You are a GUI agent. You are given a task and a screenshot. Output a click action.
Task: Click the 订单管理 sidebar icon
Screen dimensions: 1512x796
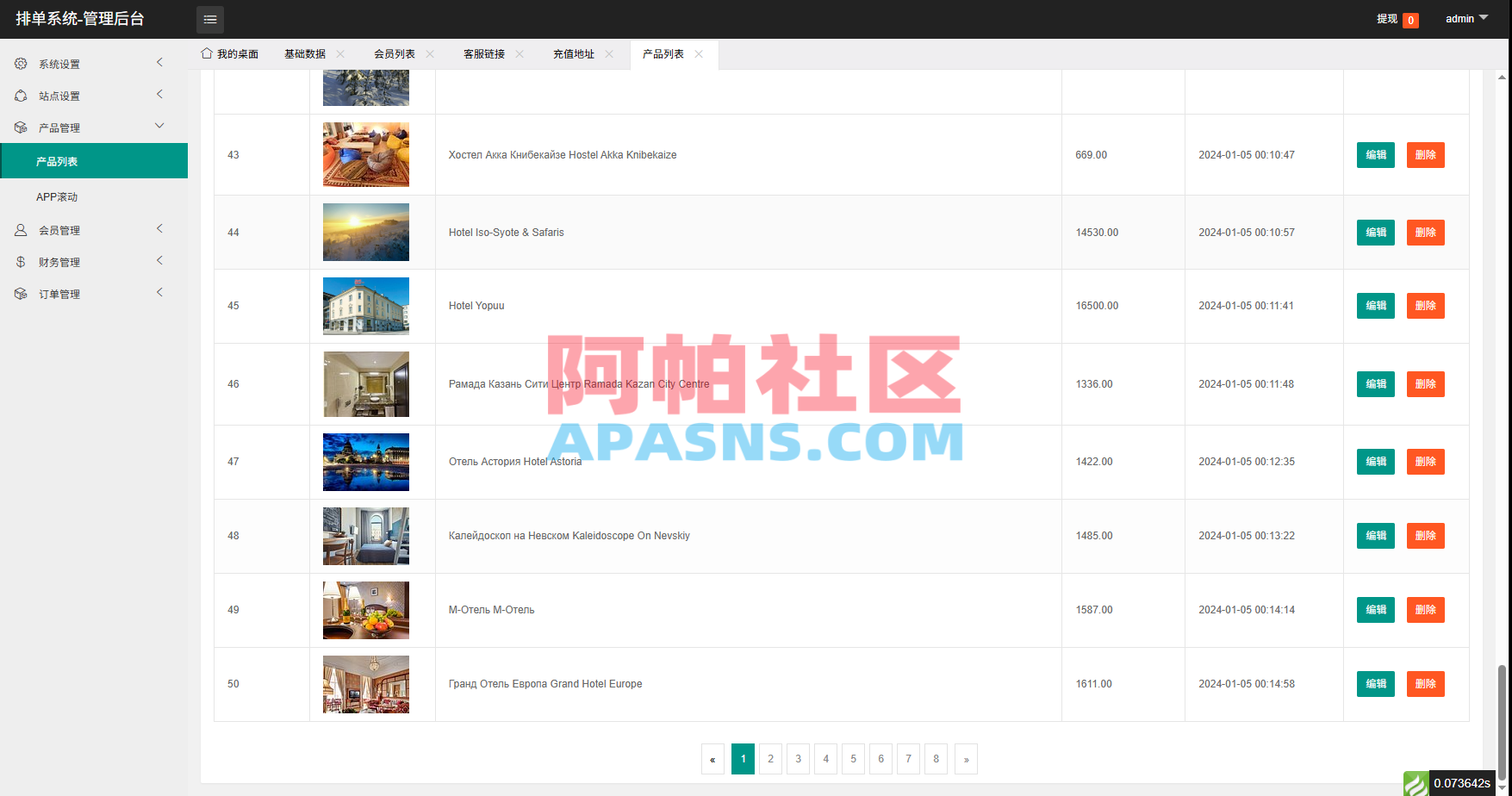point(21,294)
